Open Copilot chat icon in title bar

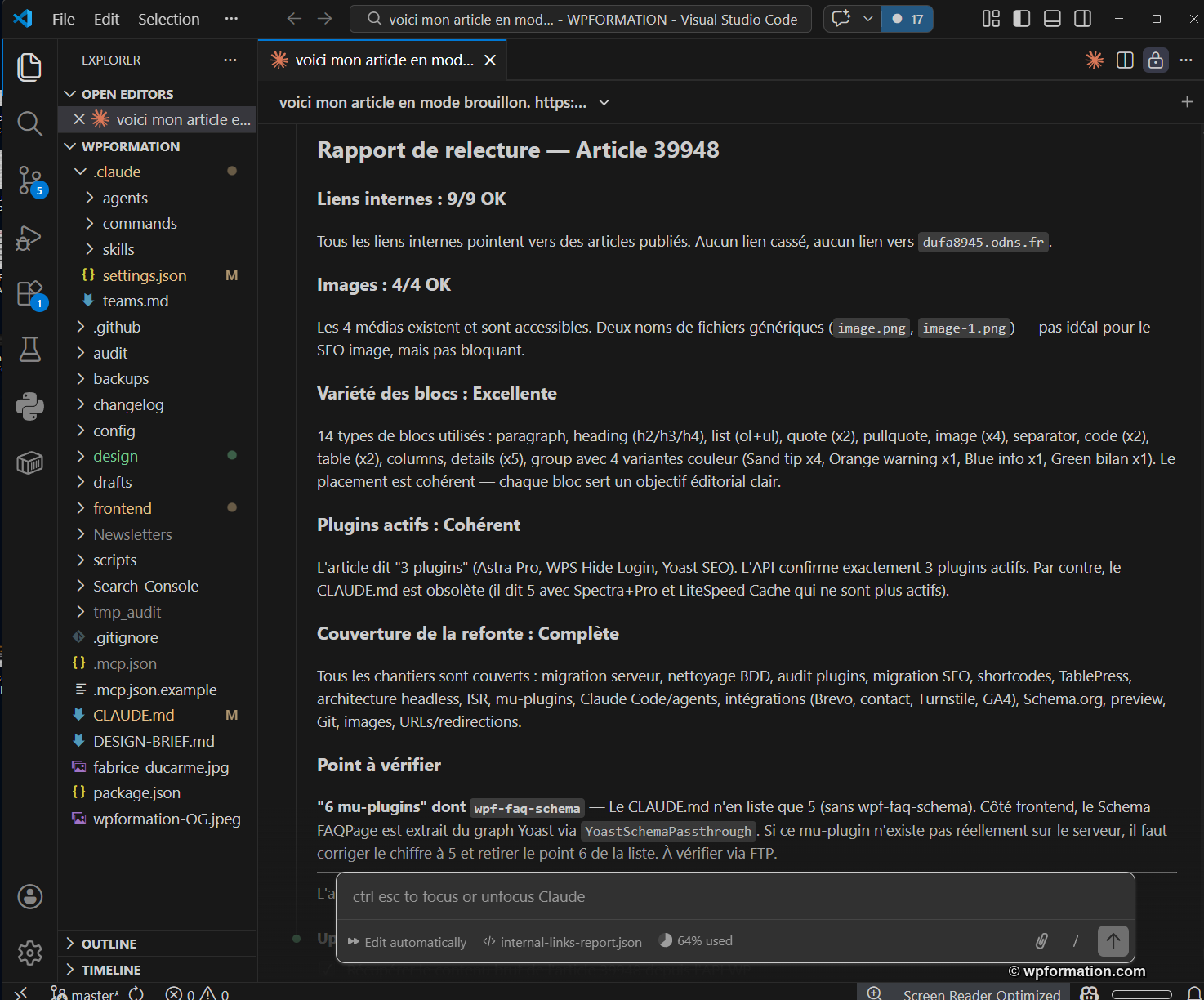841,19
